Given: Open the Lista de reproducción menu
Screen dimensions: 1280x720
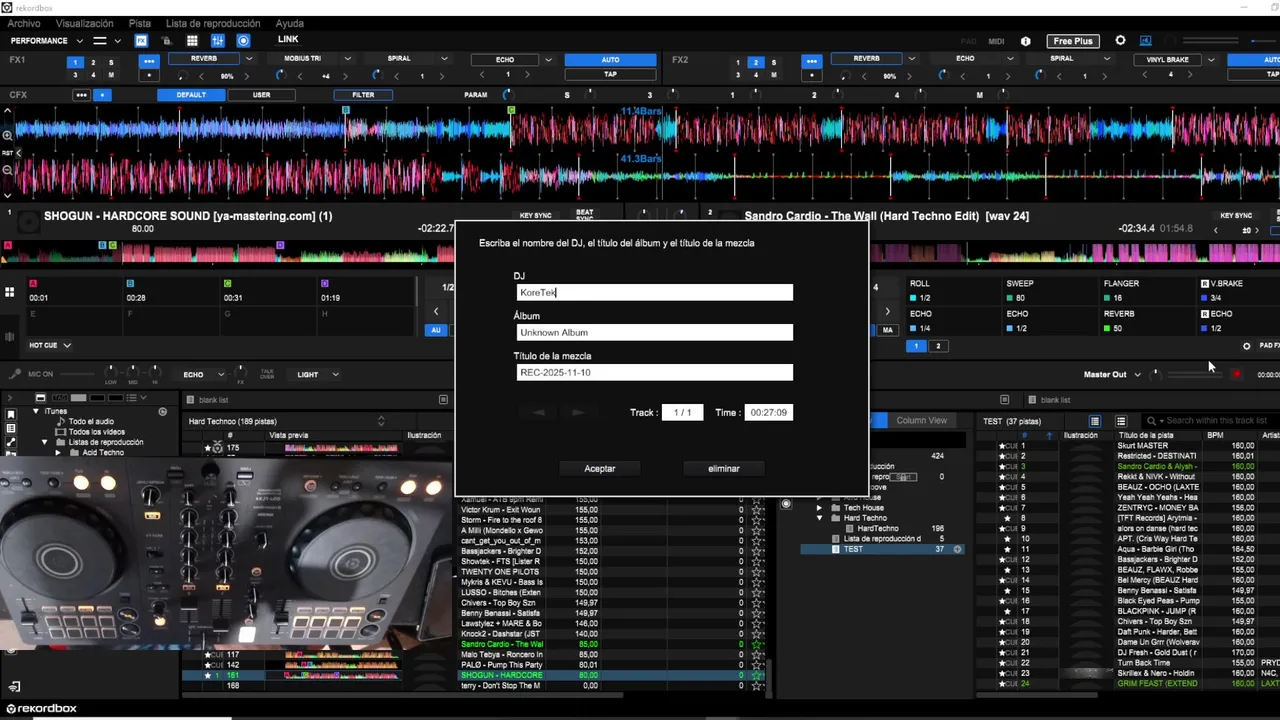Looking at the screenshot, I should pyautogui.click(x=213, y=23).
